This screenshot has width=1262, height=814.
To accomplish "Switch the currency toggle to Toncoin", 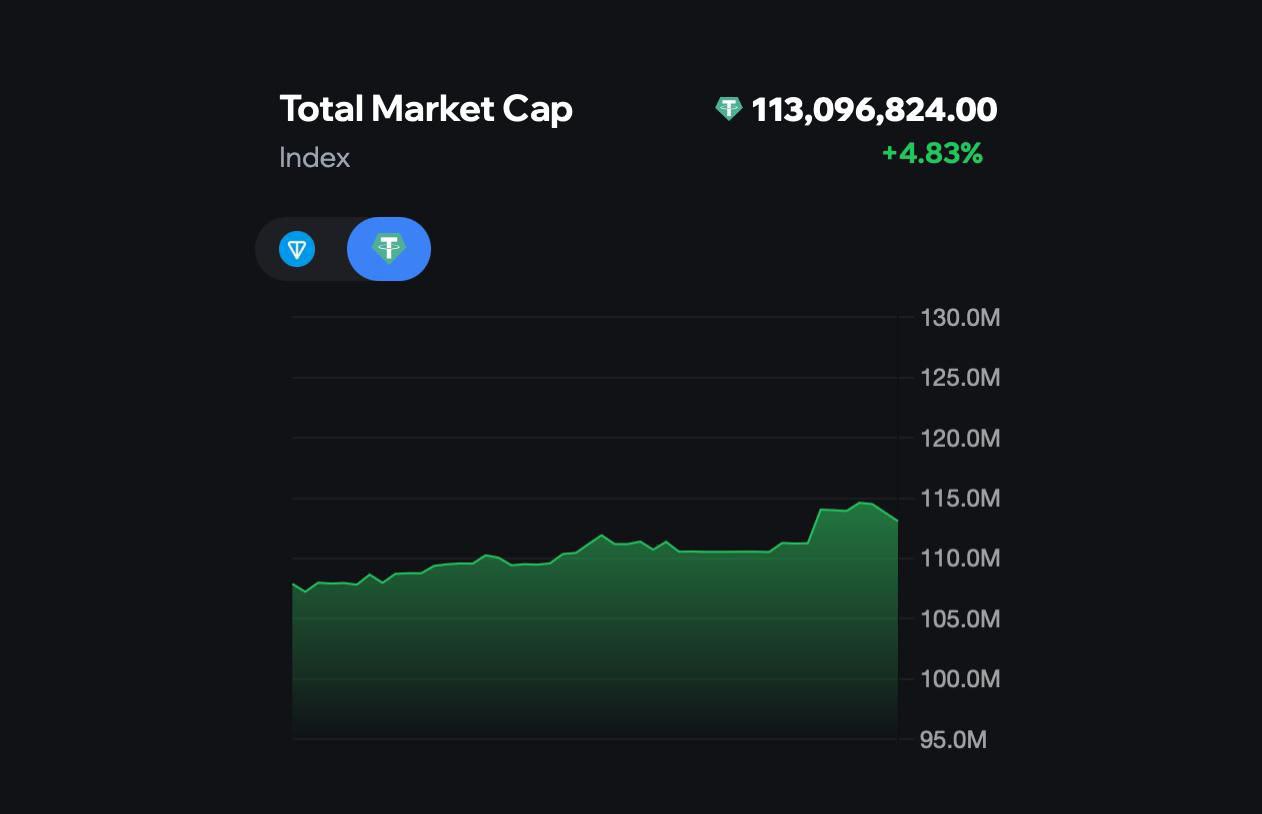I will pos(297,249).
